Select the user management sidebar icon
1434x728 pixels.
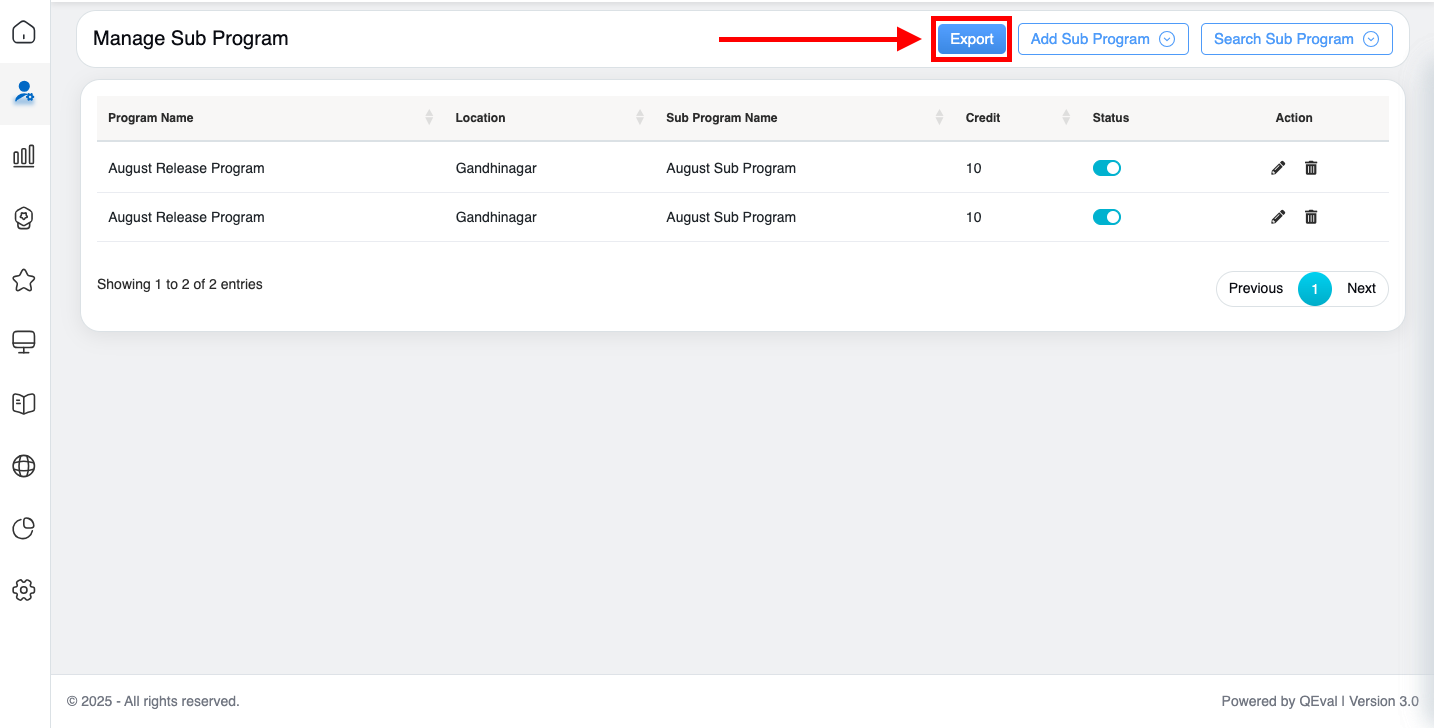(24, 93)
